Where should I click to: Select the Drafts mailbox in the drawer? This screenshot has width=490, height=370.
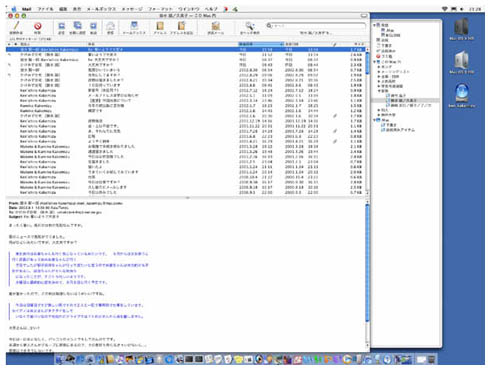click(385, 46)
